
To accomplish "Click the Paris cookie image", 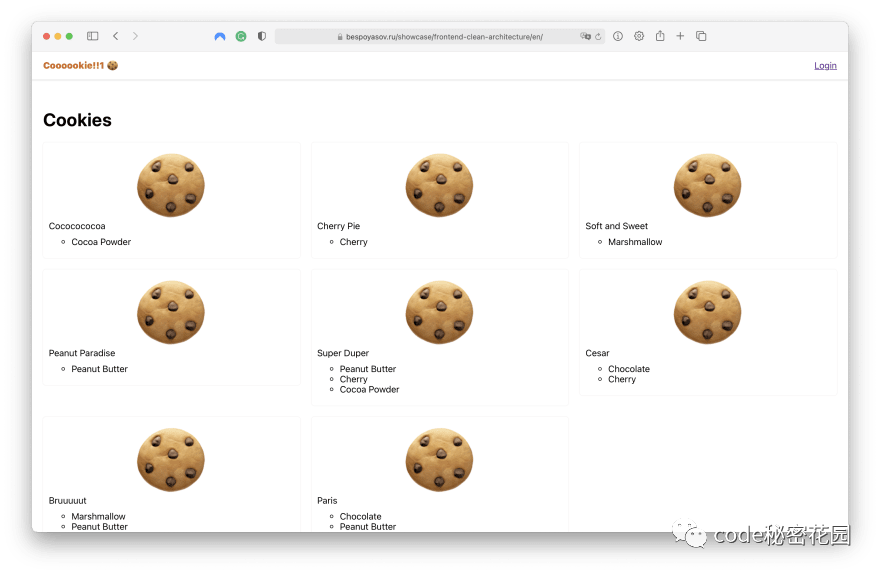I will pyautogui.click(x=439, y=460).
